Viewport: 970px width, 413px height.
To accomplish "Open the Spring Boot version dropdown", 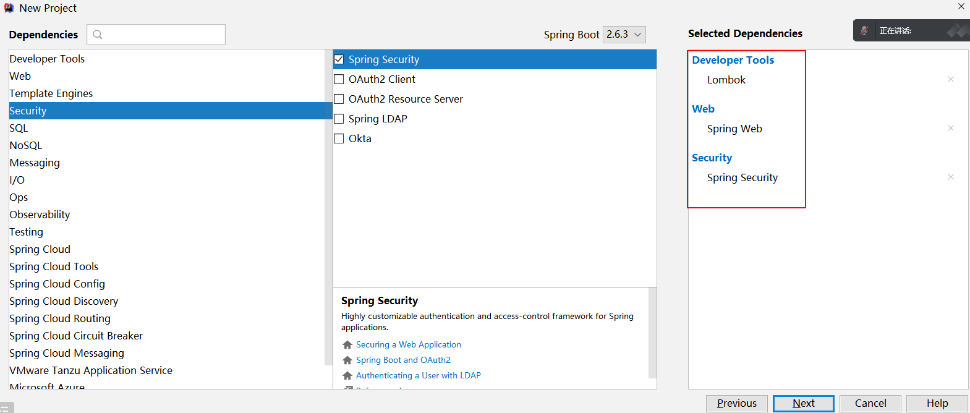I will tap(625, 35).
